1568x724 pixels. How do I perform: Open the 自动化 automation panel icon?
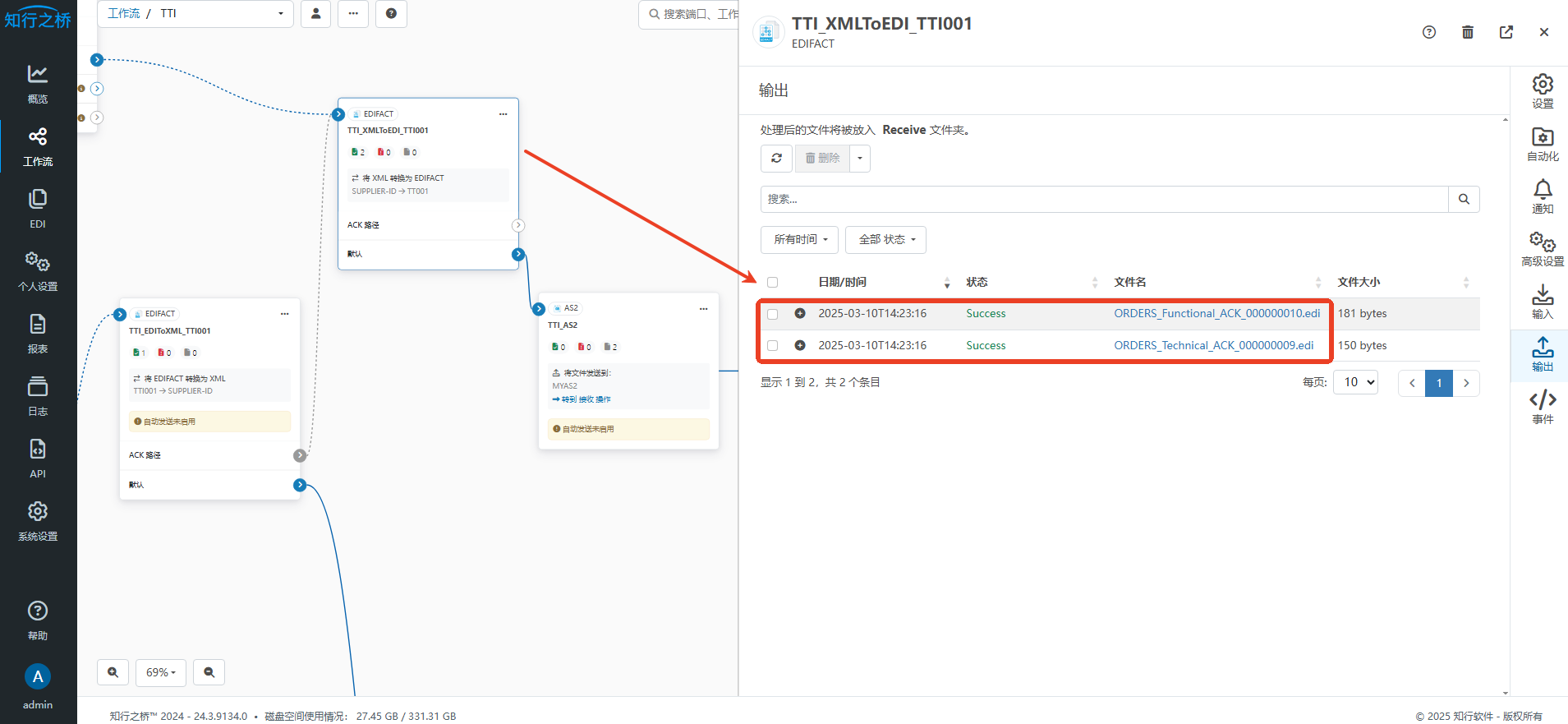1542,144
